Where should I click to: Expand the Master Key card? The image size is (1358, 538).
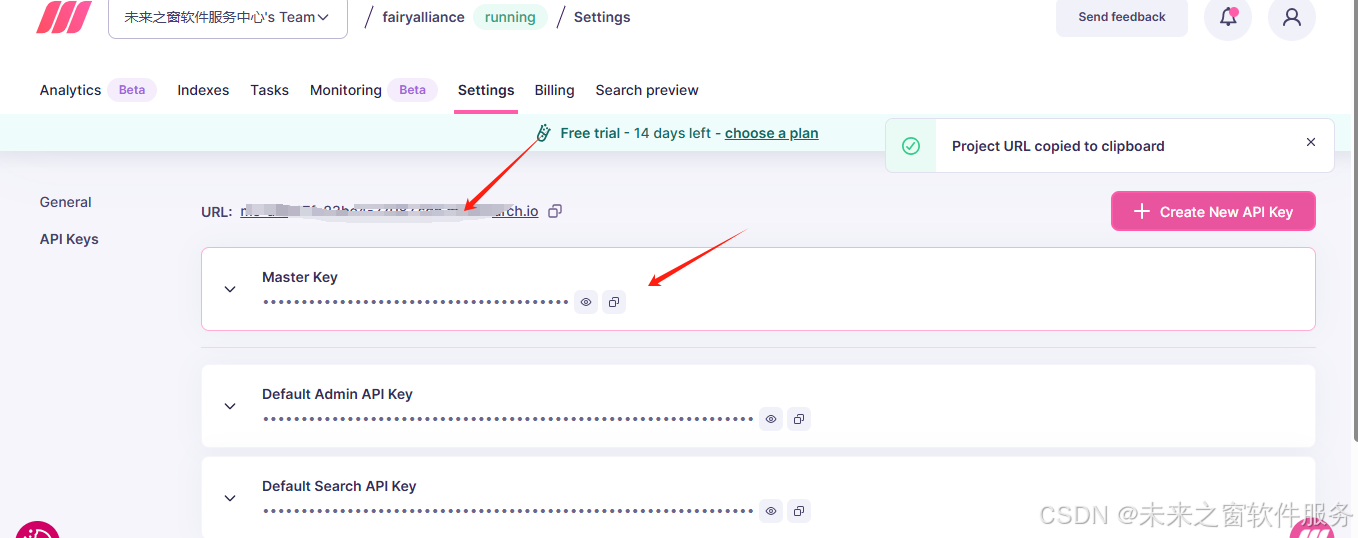click(230, 289)
